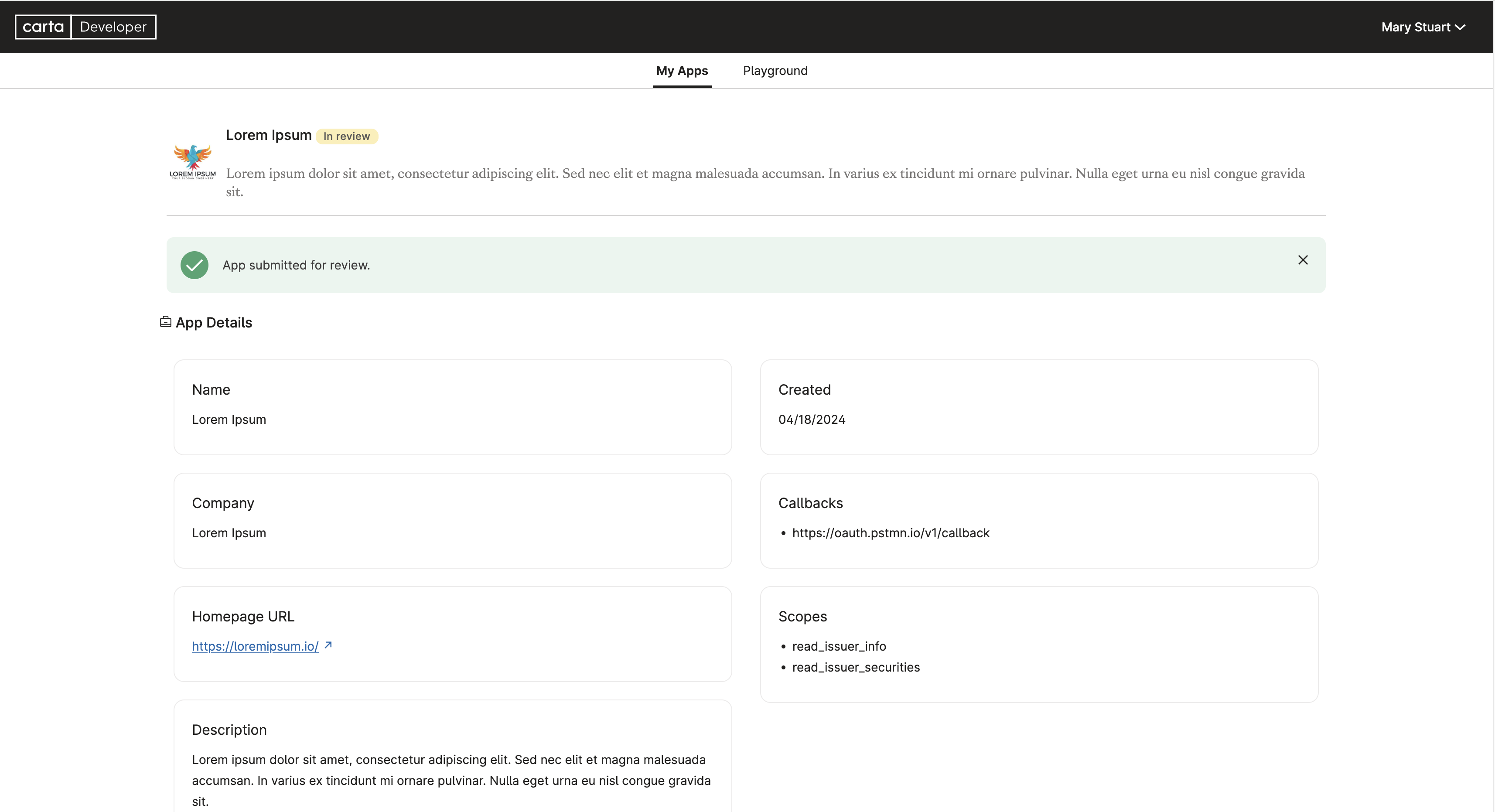1495x812 pixels.
Task: Click the green success checkmark icon
Action: [195, 265]
